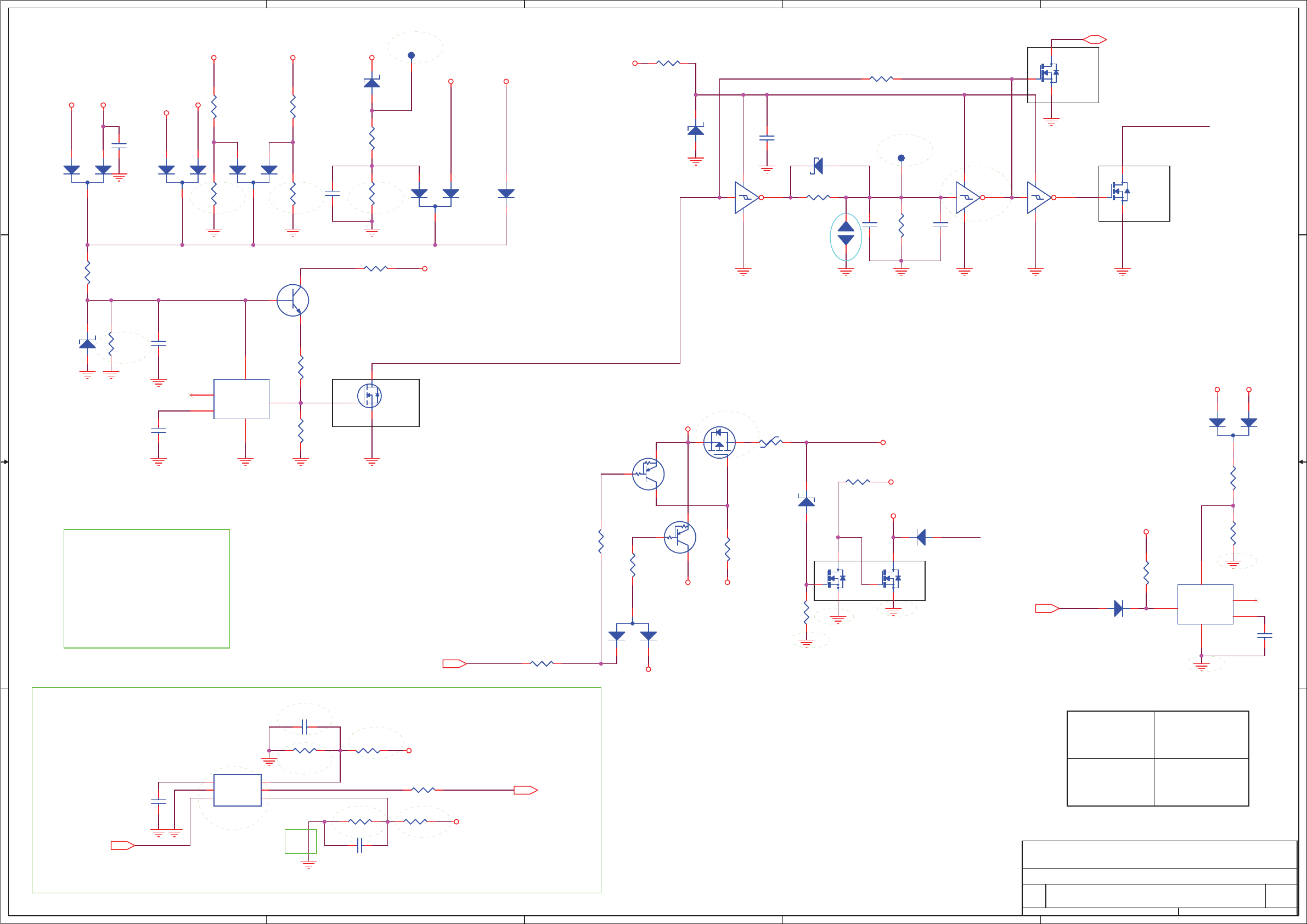Click the horizontal Schottky diode above resistor
This screenshot has width=1307, height=924.
[x=818, y=166]
